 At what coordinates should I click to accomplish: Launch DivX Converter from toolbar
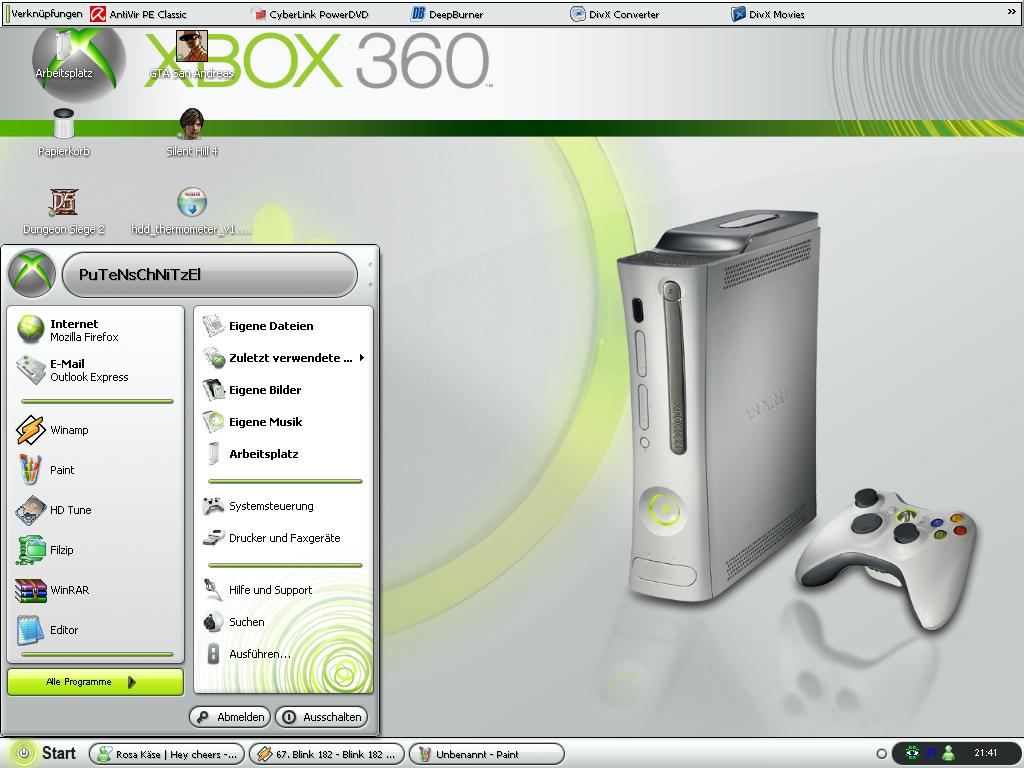pyautogui.click(x=615, y=14)
